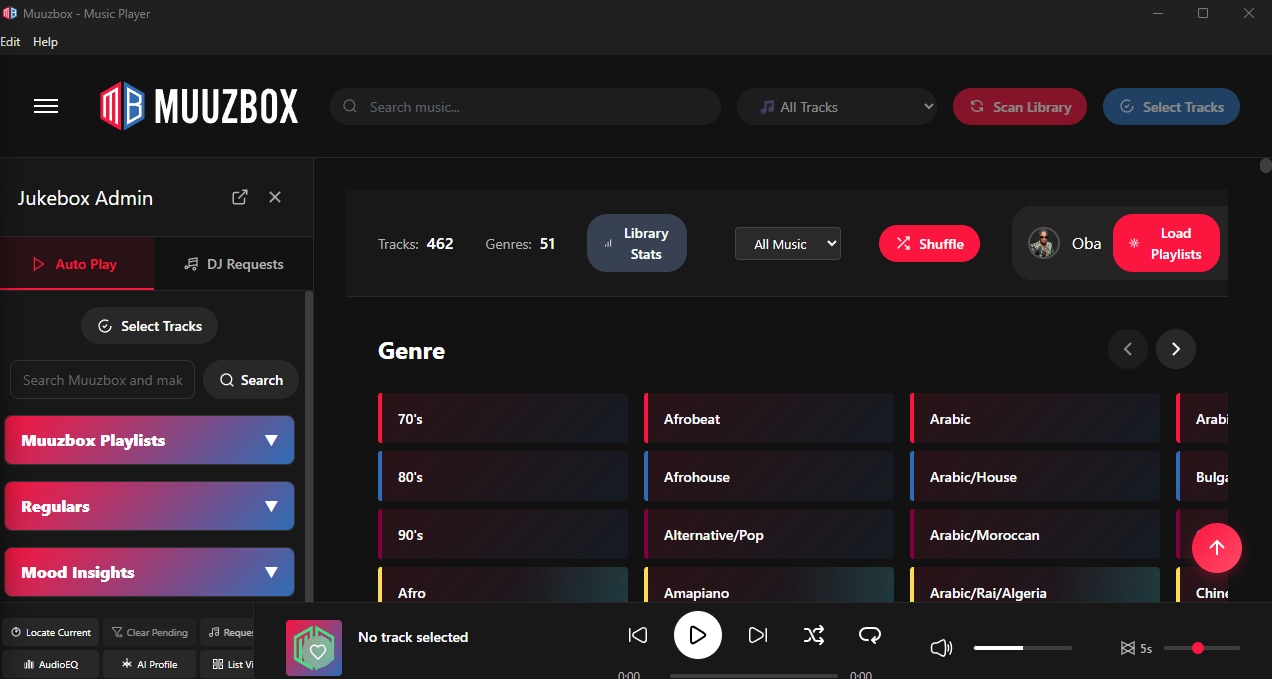Click the search magnifier icon in top bar

[x=350, y=107]
